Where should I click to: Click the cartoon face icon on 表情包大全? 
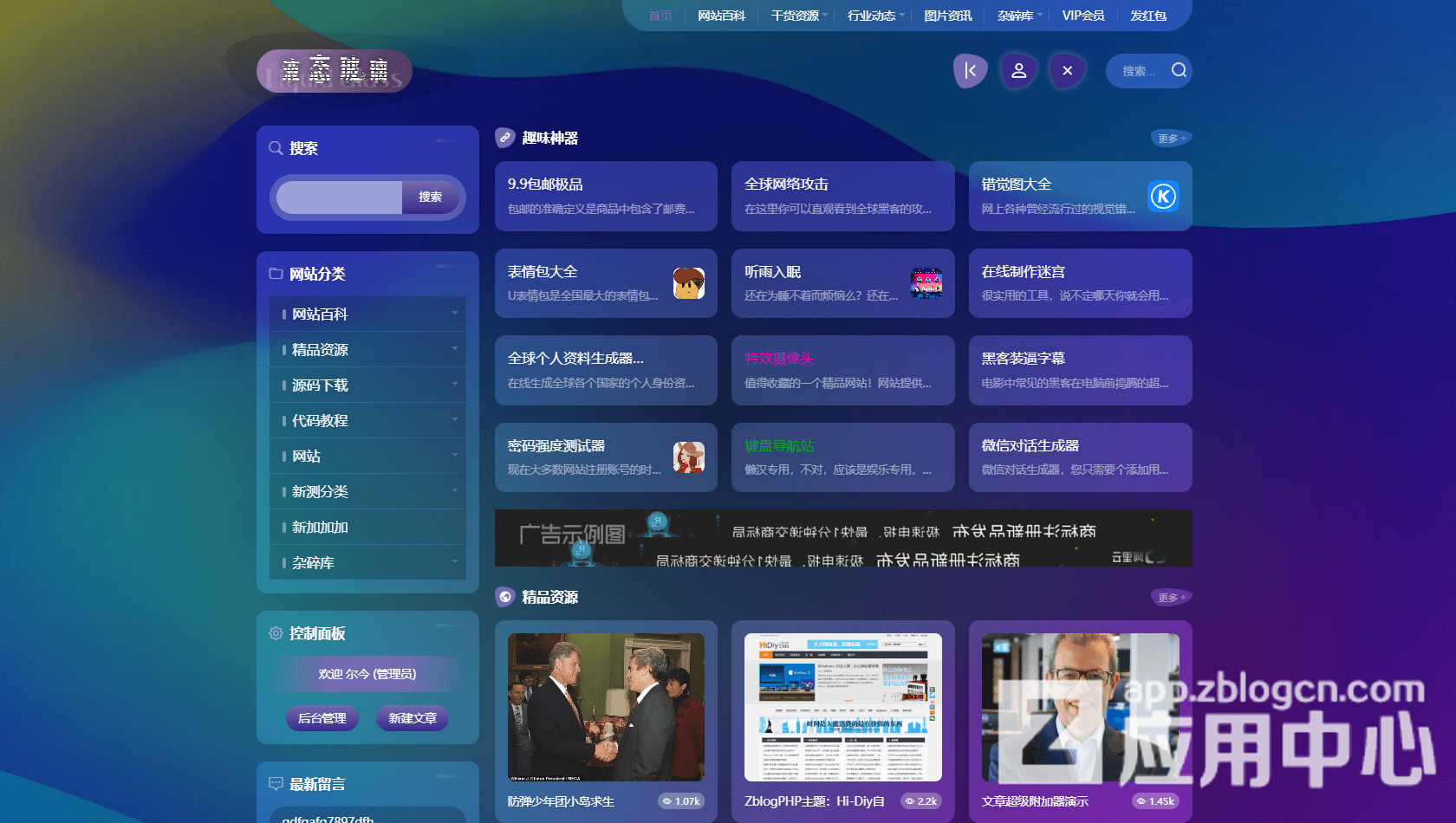click(689, 283)
